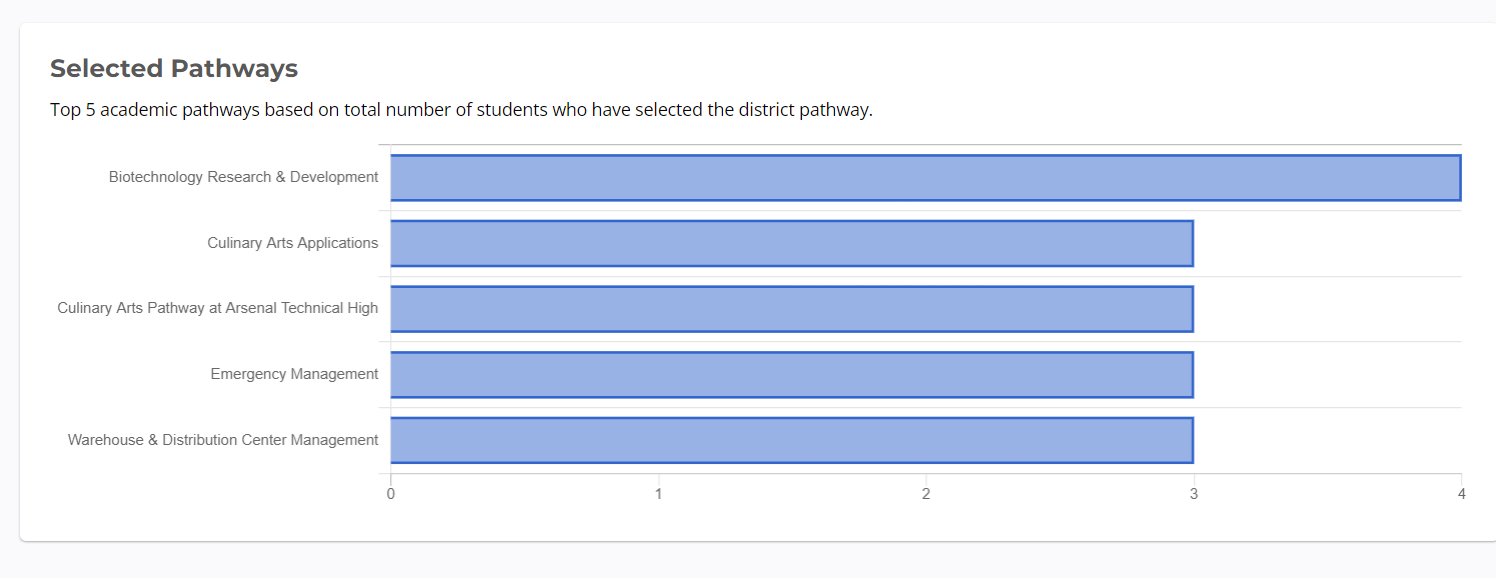Image resolution: width=1496 pixels, height=578 pixels.
Task: Click the 1 tick on the x-axis
Action: pyautogui.click(x=658, y=494)
